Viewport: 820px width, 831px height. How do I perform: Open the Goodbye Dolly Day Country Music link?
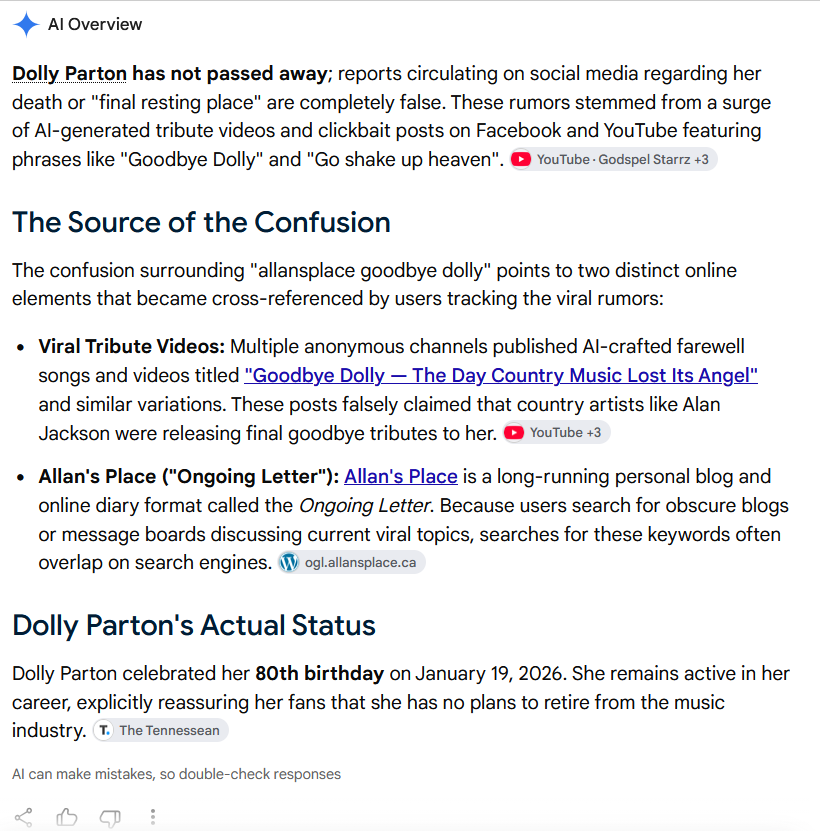501,375
